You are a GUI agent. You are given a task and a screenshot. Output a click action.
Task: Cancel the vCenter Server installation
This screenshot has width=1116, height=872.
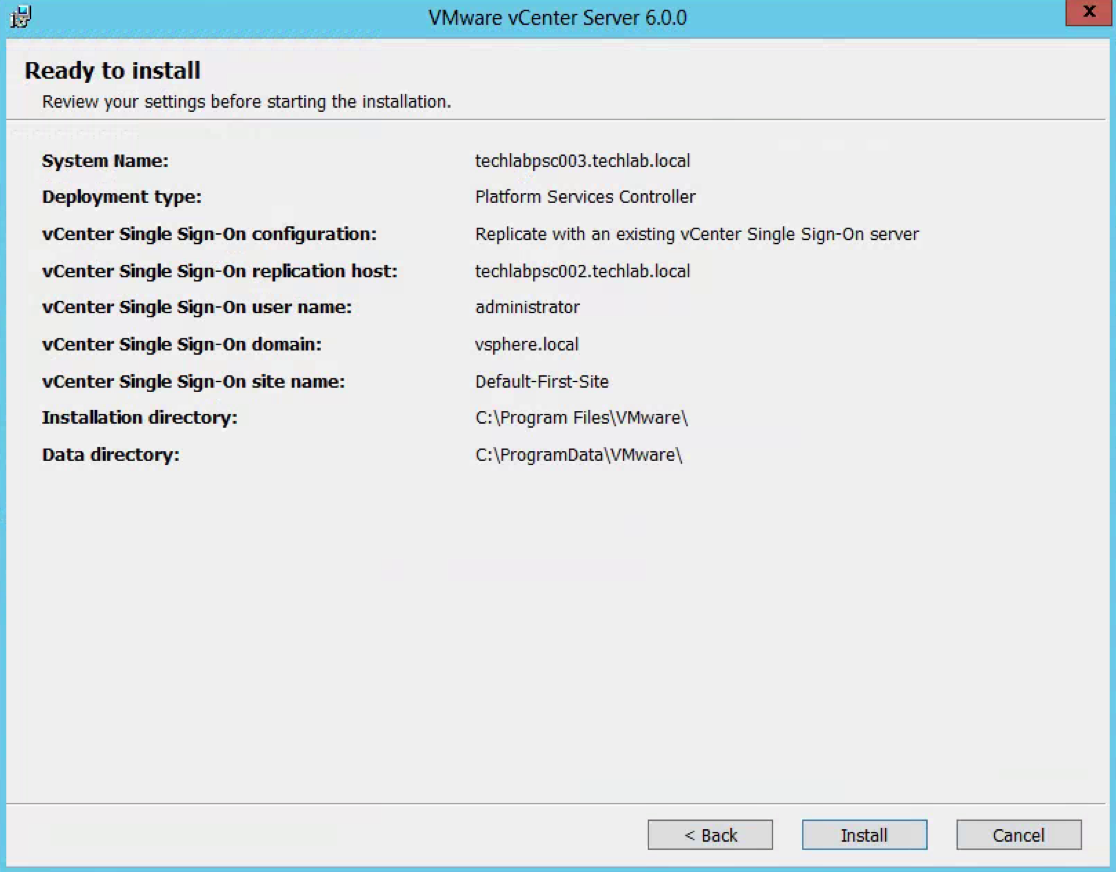tap(1018, 834)
